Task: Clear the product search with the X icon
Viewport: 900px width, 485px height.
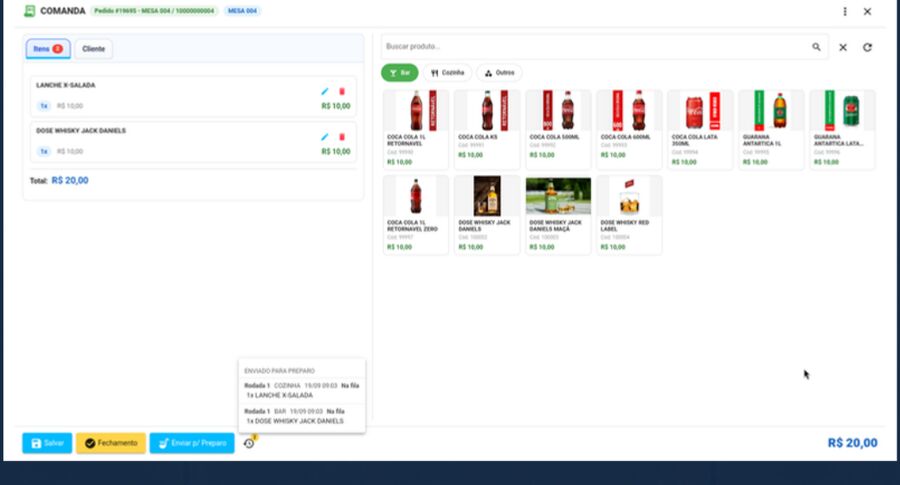Action: tap(843, 47)
